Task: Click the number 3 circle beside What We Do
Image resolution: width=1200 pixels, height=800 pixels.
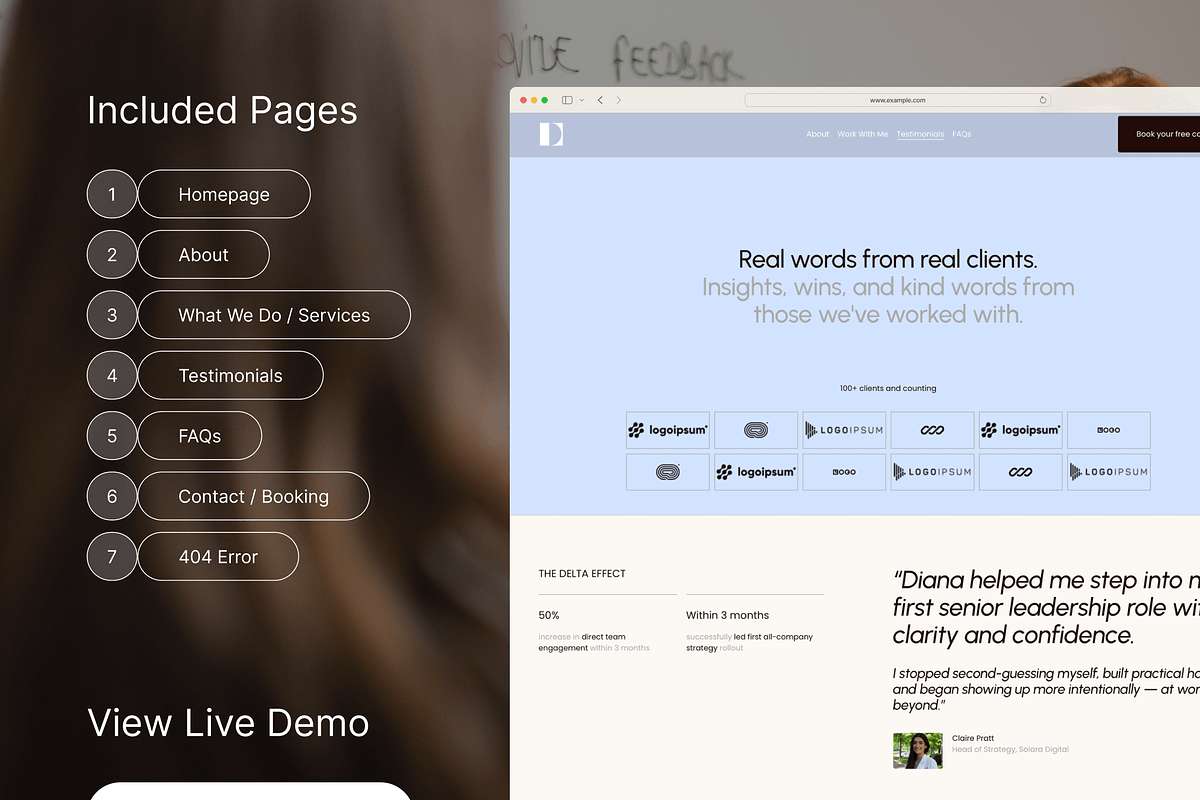Action: (x=112, y=315)
